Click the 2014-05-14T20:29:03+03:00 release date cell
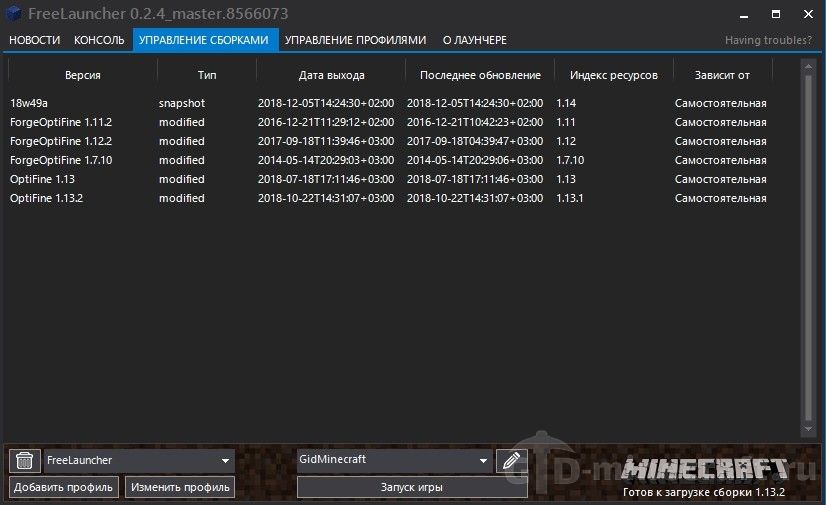The height and width of the screenshot is (505, 826). point(326,160)
